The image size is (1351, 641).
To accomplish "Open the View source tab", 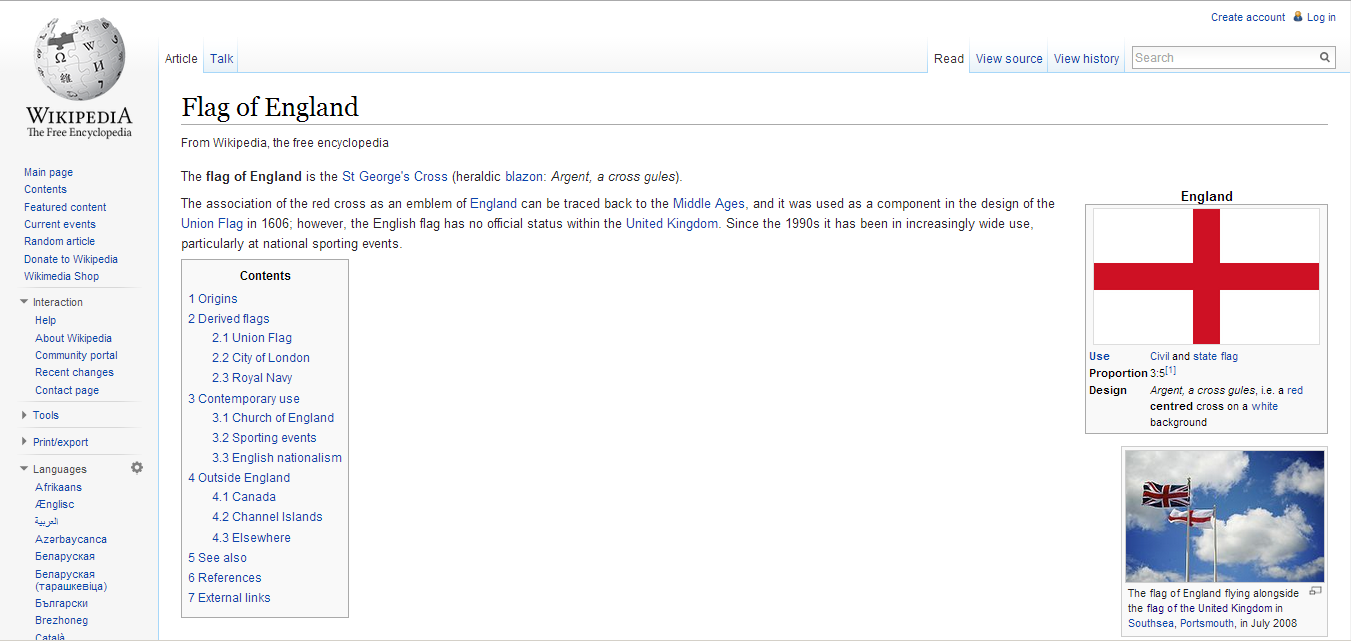I will (x=1009, y=59).
